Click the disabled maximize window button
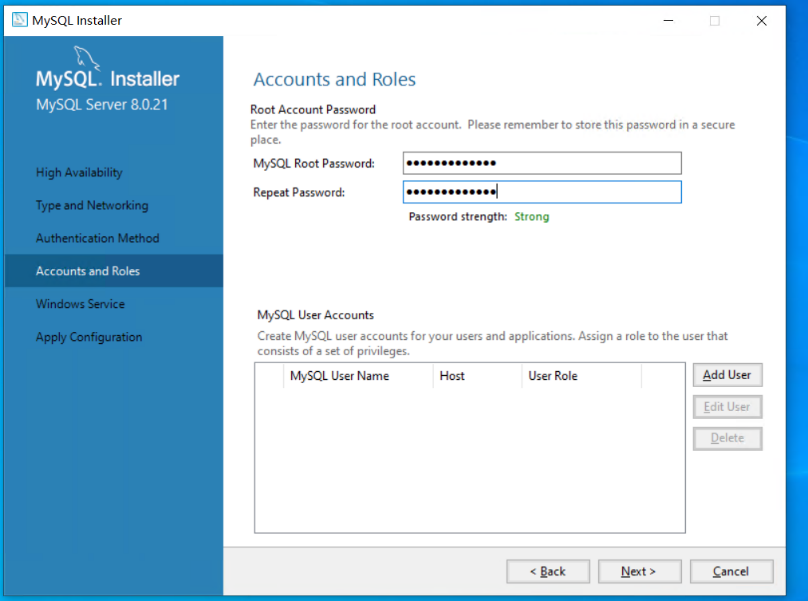 coord(715,21)
